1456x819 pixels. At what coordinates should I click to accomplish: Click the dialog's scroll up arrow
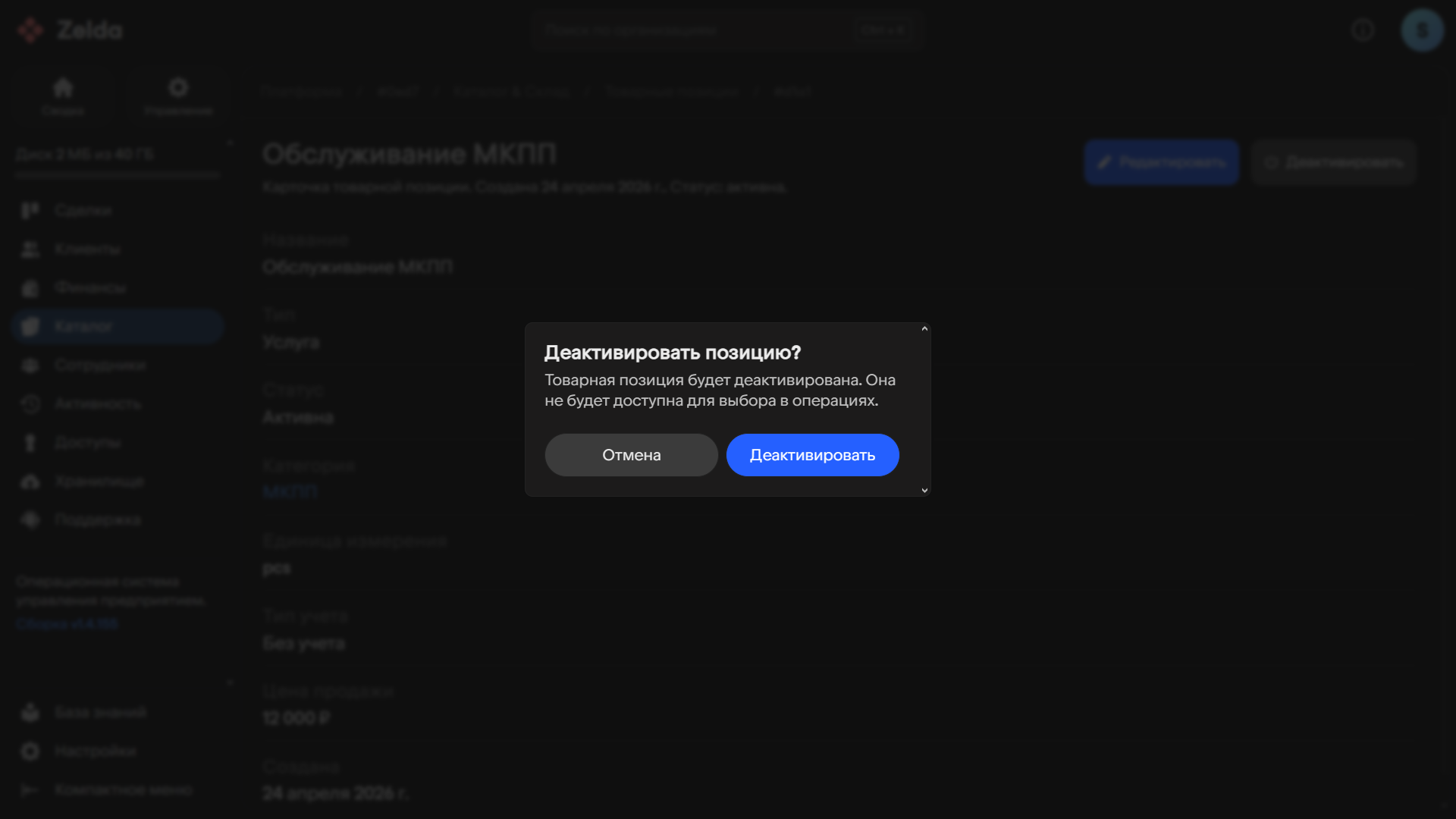tap(924, 328)
